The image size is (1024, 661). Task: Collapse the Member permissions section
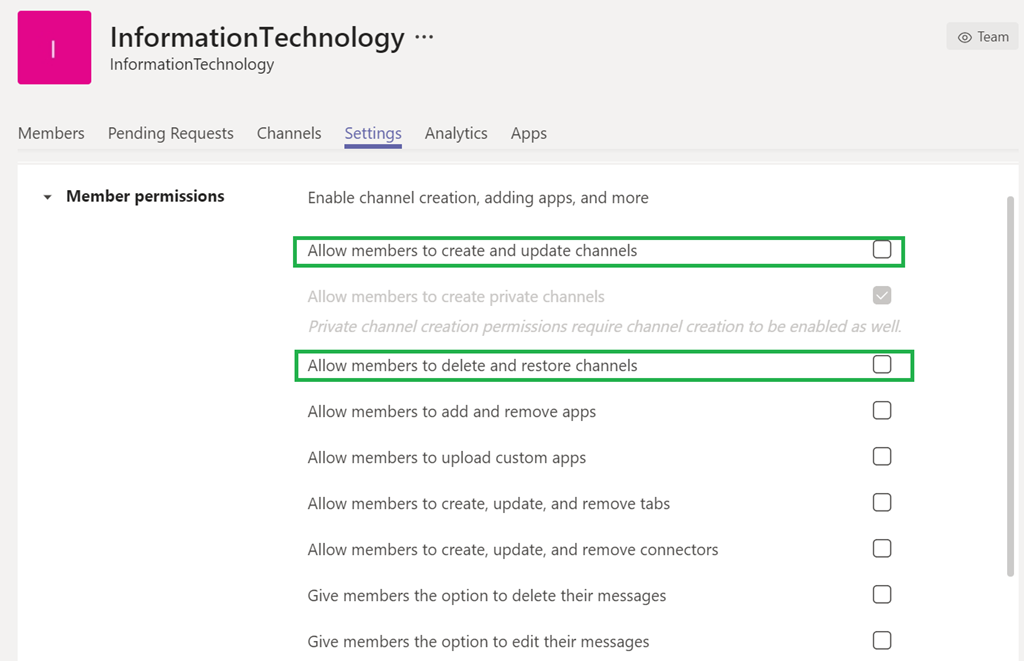point(47,197)
